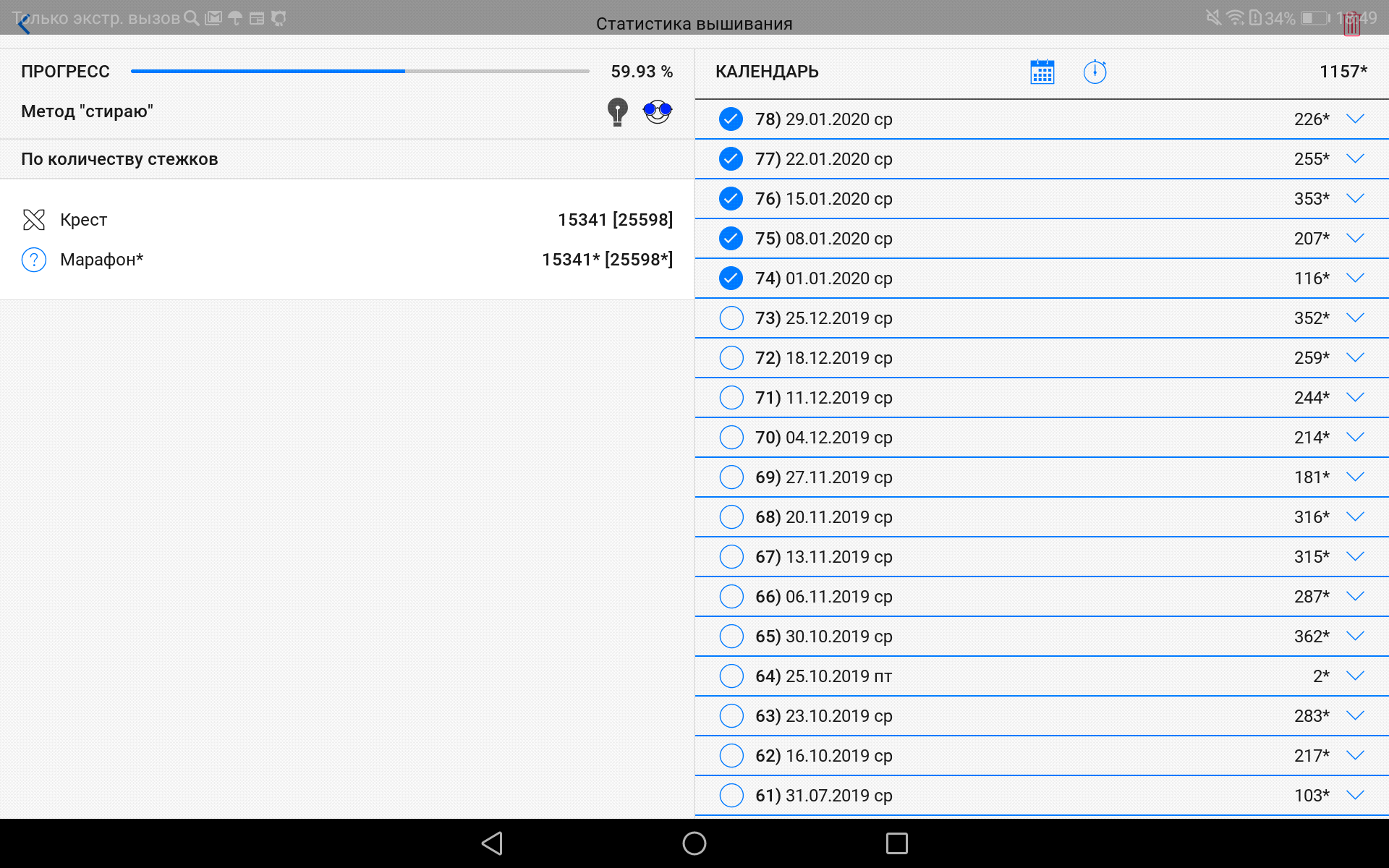
Task: Expand the 22.01.2020 entry chevron
Action: pyautogui.click(x=1355, y=159)
